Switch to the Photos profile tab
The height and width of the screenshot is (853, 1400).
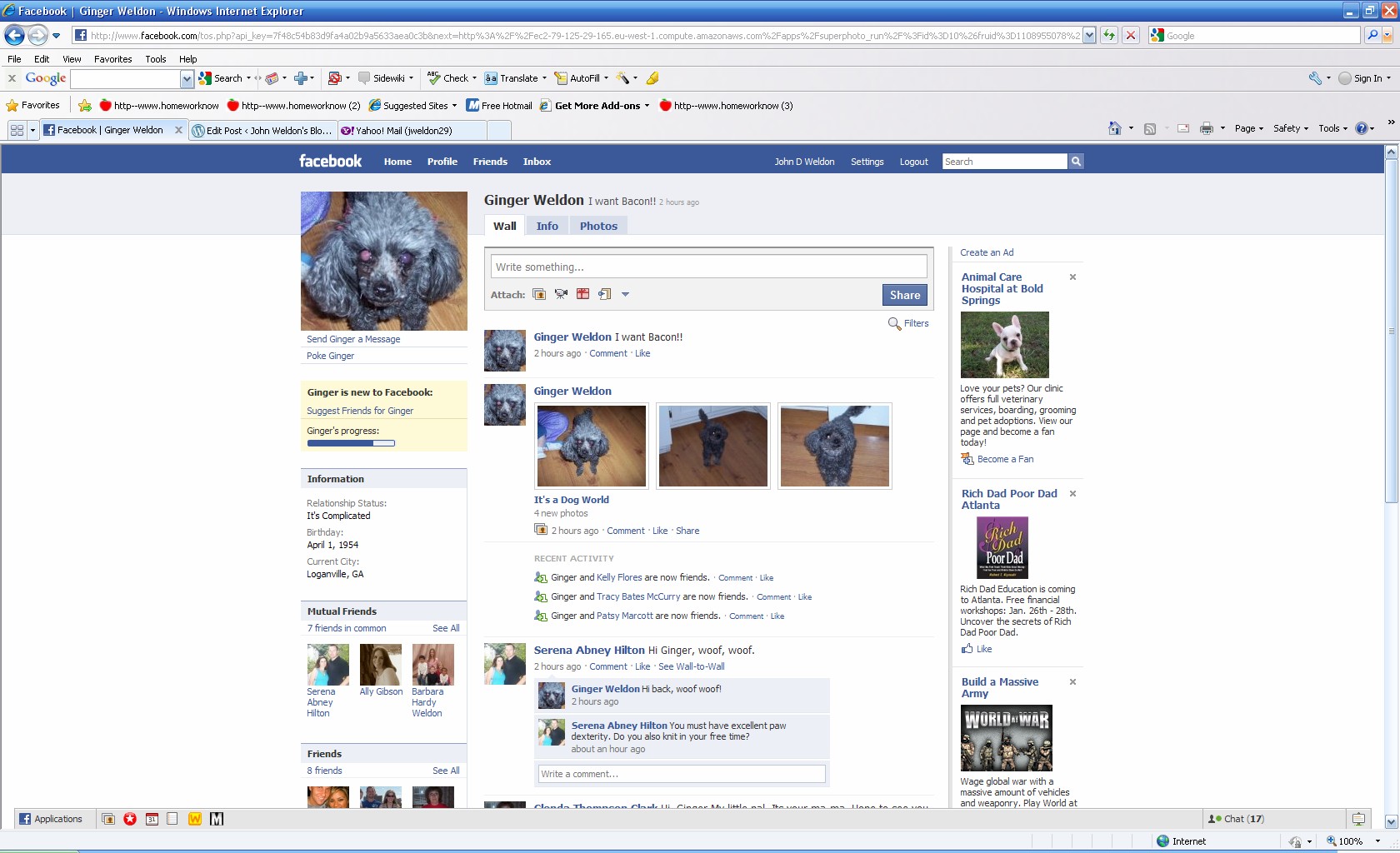[598, 226]
